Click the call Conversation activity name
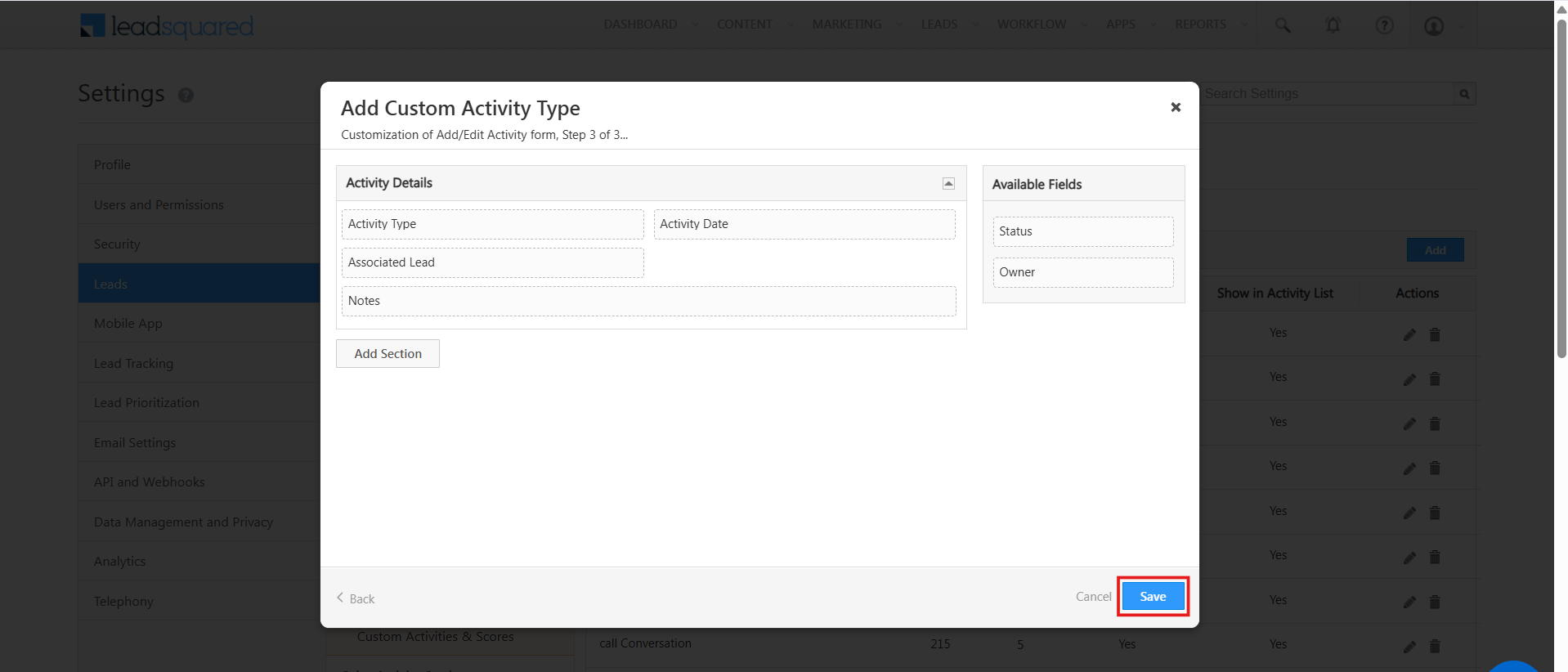This screenshot has width=1568, height=672. [x=645, y=643]
